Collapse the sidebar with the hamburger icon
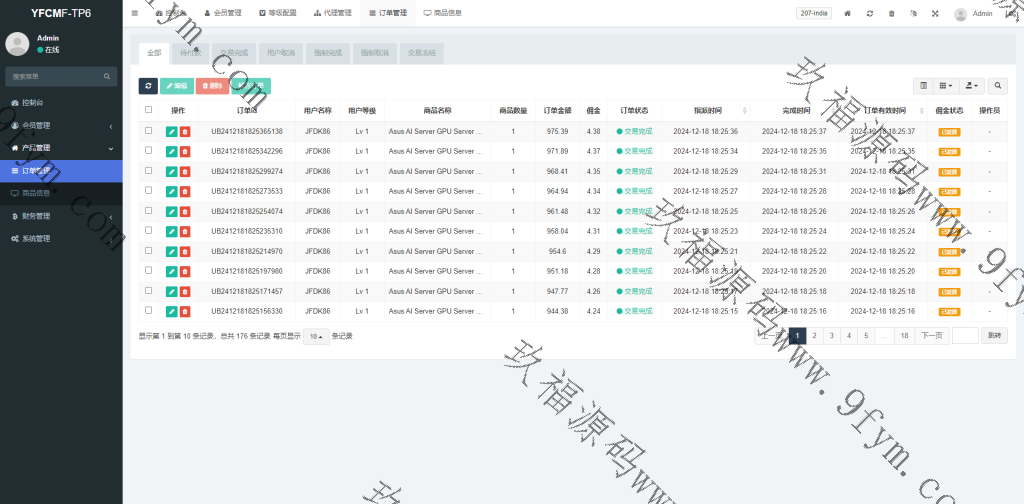The width and height of the screenshot is (1024, 504). [135, 14]
